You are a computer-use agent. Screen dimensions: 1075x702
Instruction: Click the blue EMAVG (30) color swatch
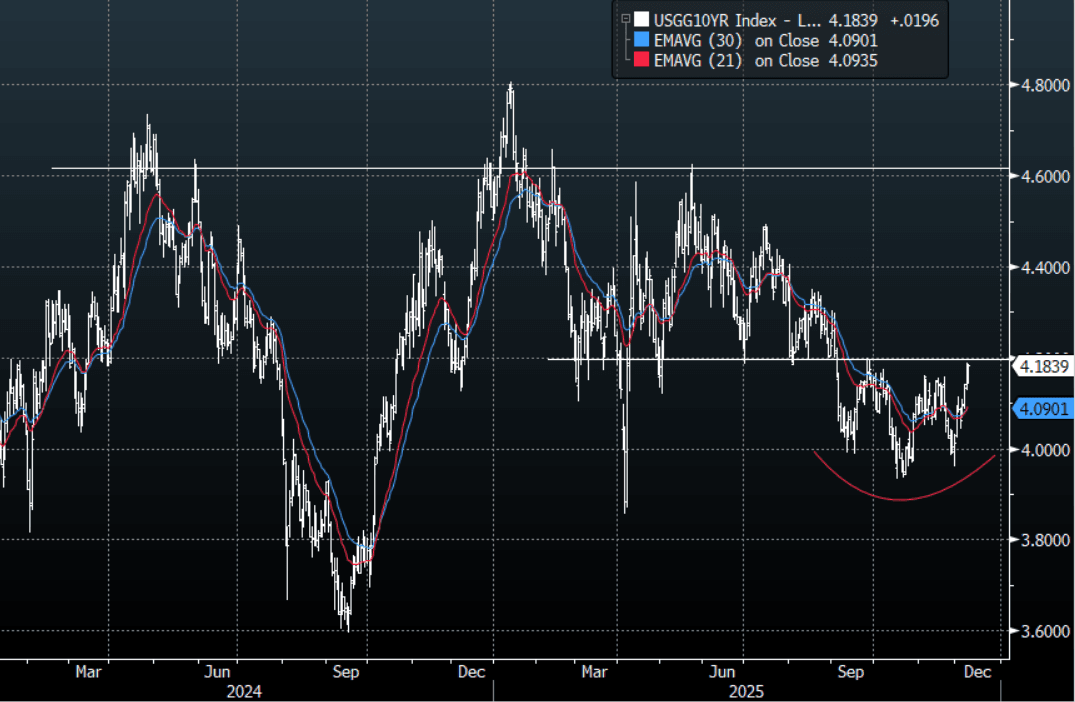640,41
